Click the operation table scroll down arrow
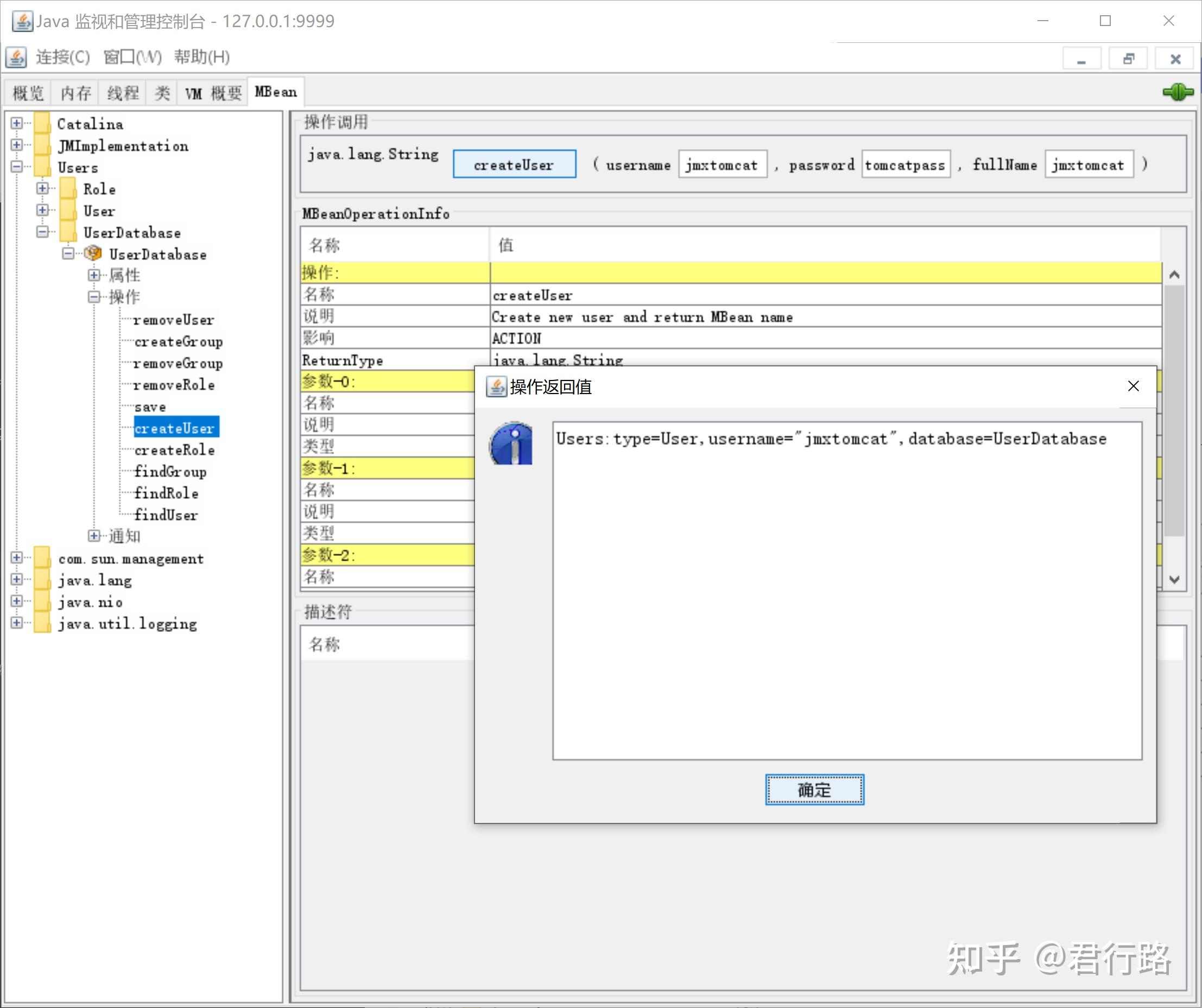Image resolution: width=1202 pixels, height=1008 pixels. coord(1174,579)
